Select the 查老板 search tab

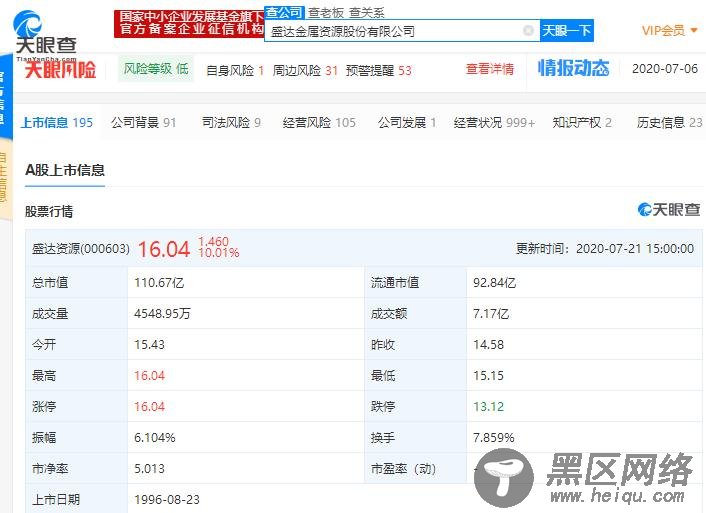[326, 13]
